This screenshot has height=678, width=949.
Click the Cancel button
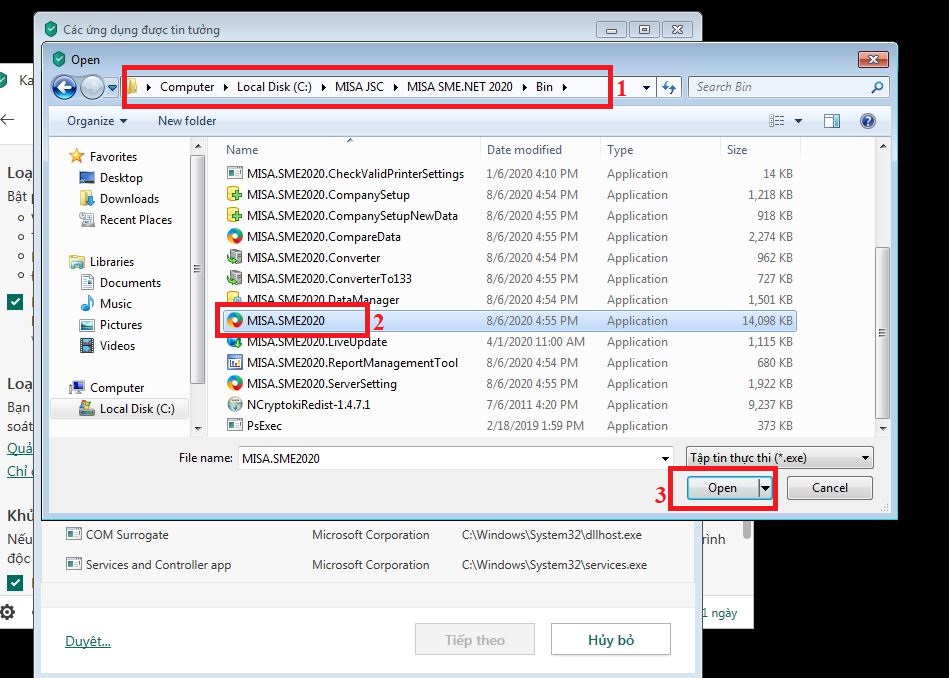point(830,488)
